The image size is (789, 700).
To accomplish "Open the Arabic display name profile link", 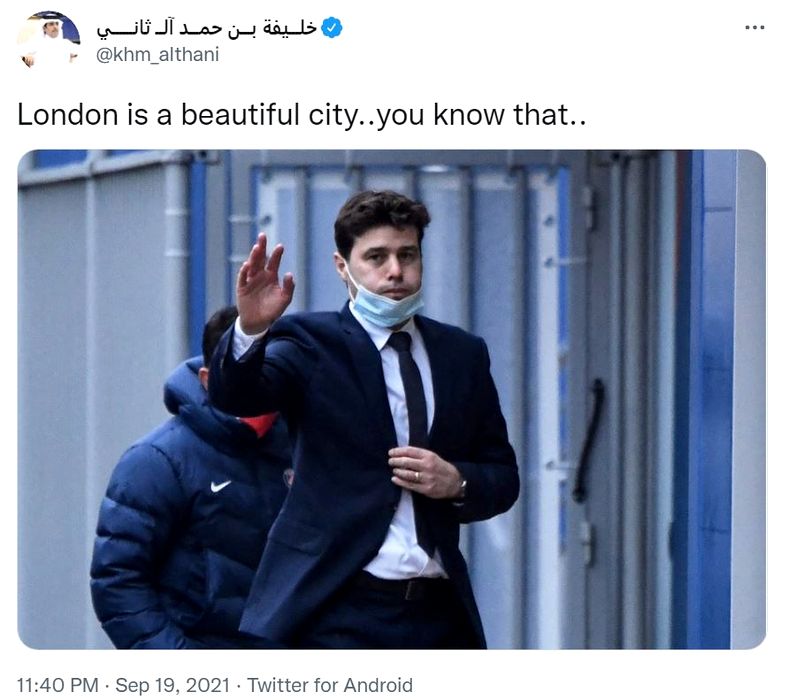I will point(206,28).
